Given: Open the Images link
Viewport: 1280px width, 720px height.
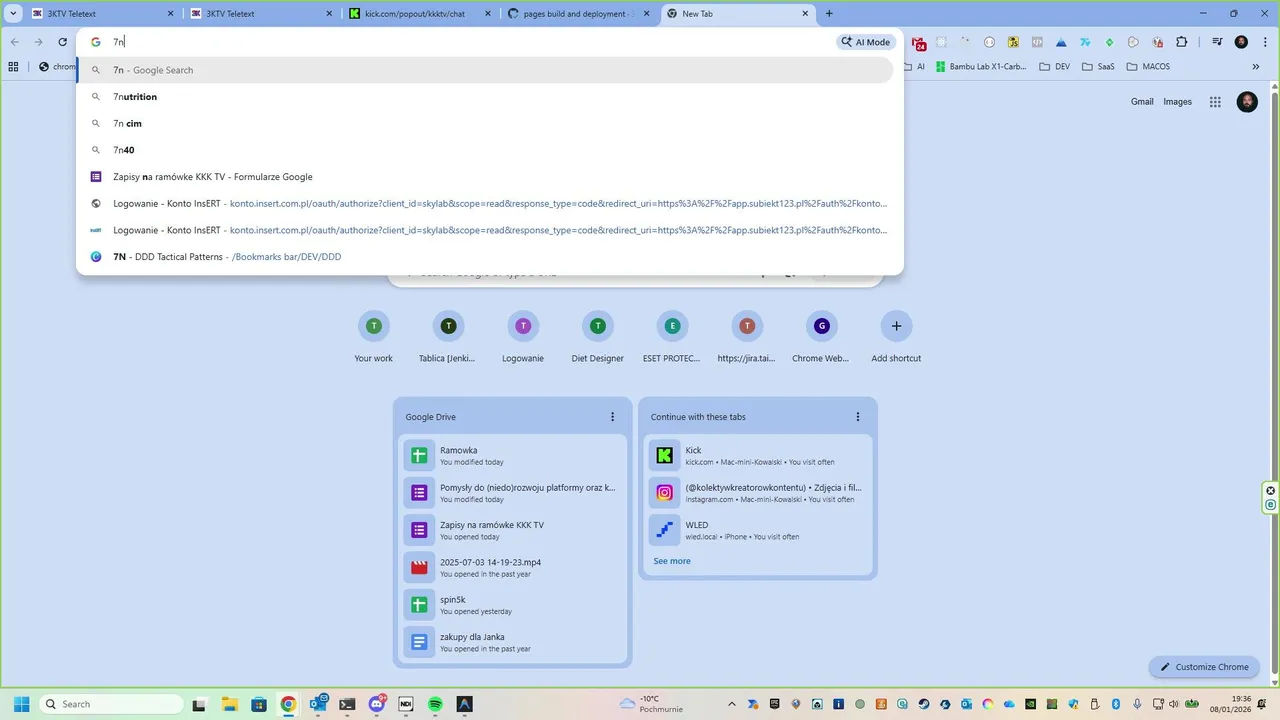Looking at the screenshot, I should pyautogui.click(x=1177, y=102).
